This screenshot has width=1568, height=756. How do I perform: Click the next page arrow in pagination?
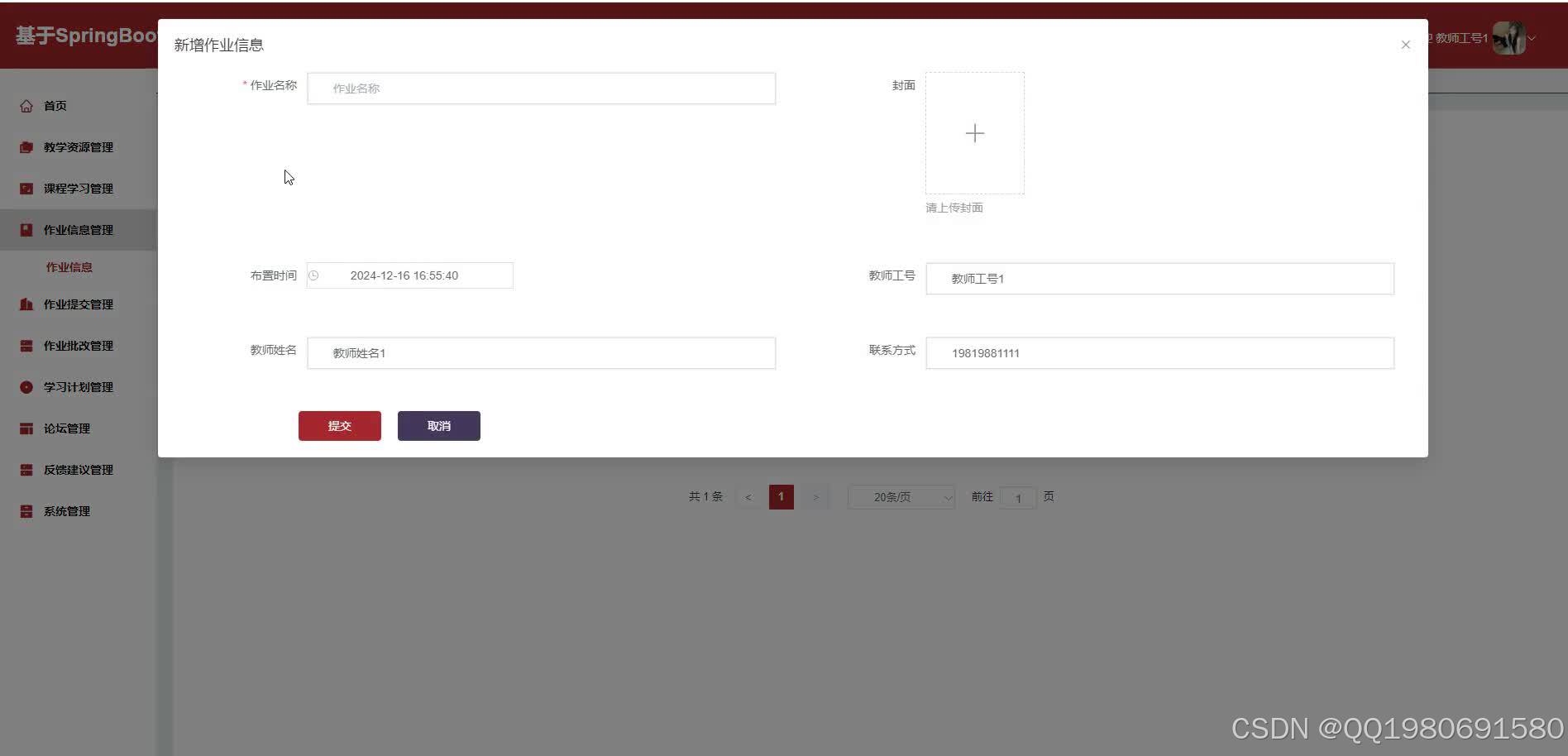click(x=815, y=496)
